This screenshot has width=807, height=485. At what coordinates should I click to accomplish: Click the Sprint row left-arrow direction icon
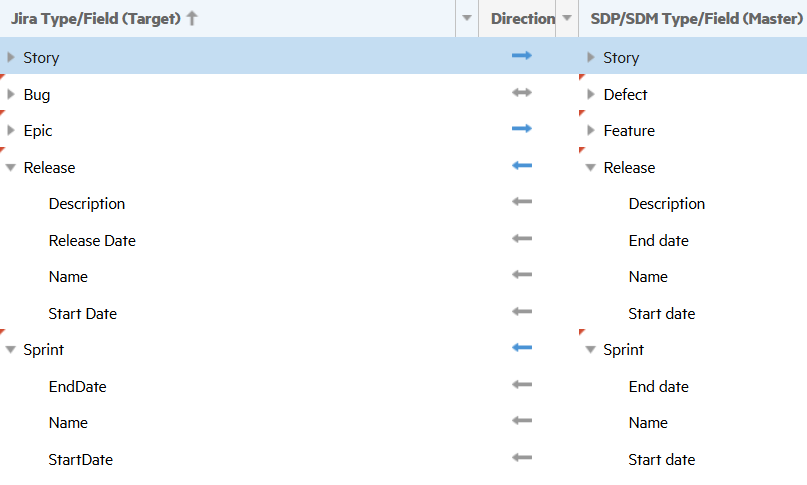(521, 349)
